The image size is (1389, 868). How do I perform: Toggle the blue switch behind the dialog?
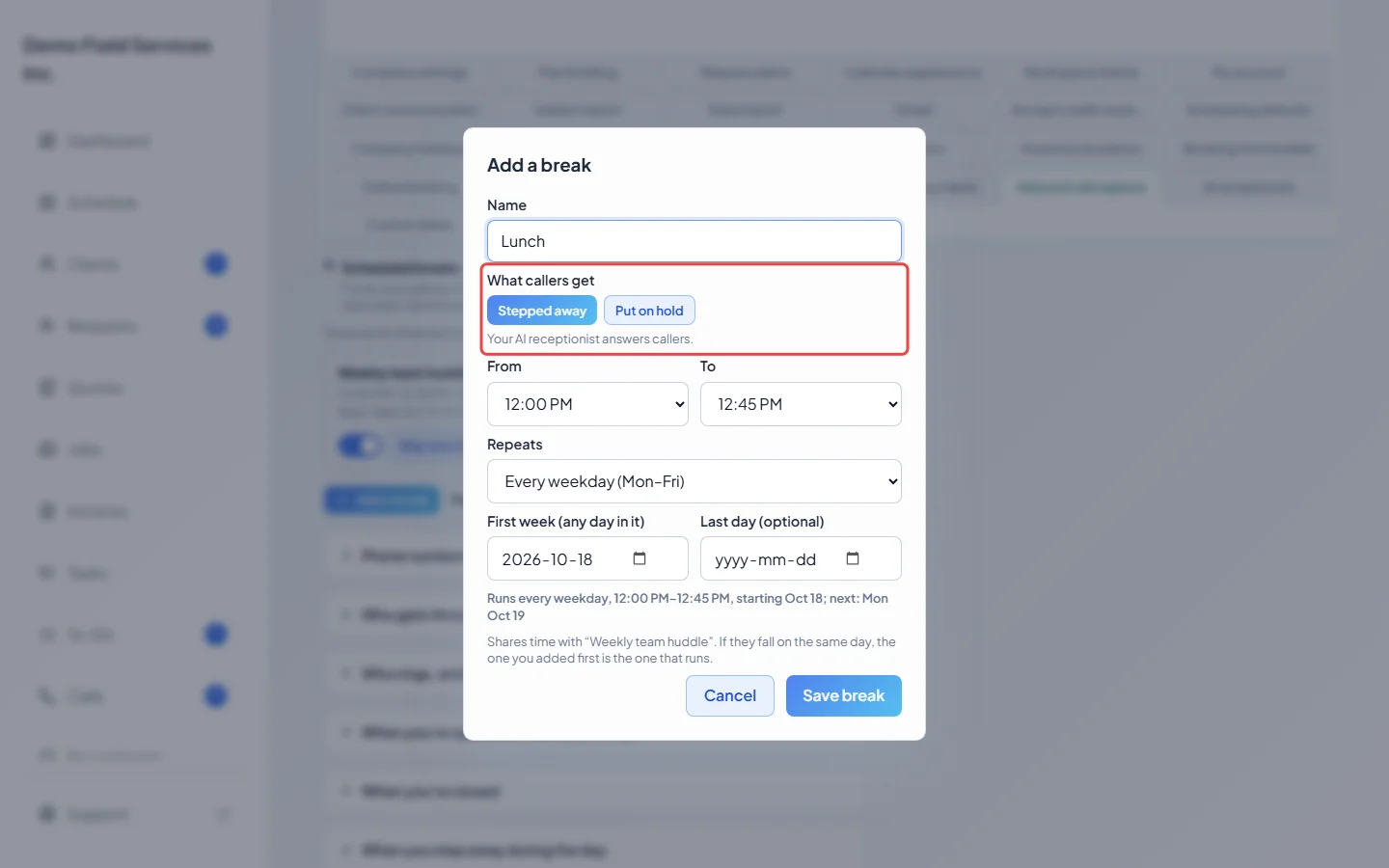(x=360, y=446)
